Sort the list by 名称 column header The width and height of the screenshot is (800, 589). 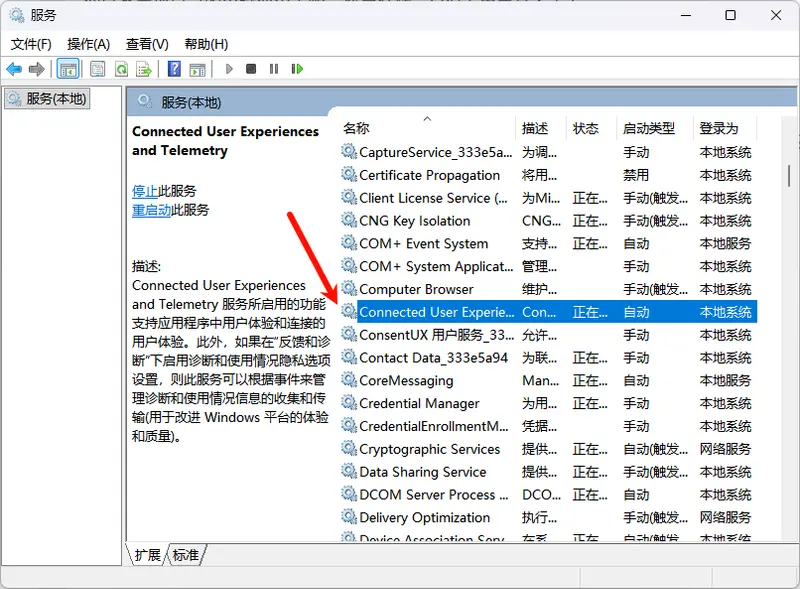tap(356, 128)
